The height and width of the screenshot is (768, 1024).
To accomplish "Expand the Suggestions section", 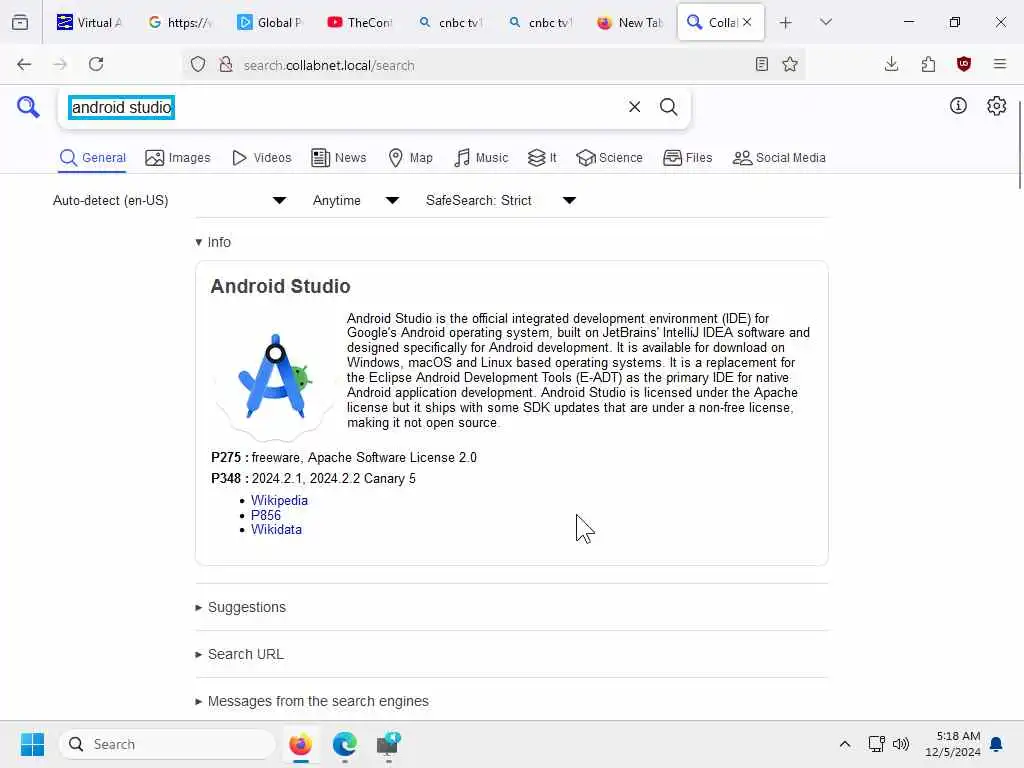I will [240, 607].
